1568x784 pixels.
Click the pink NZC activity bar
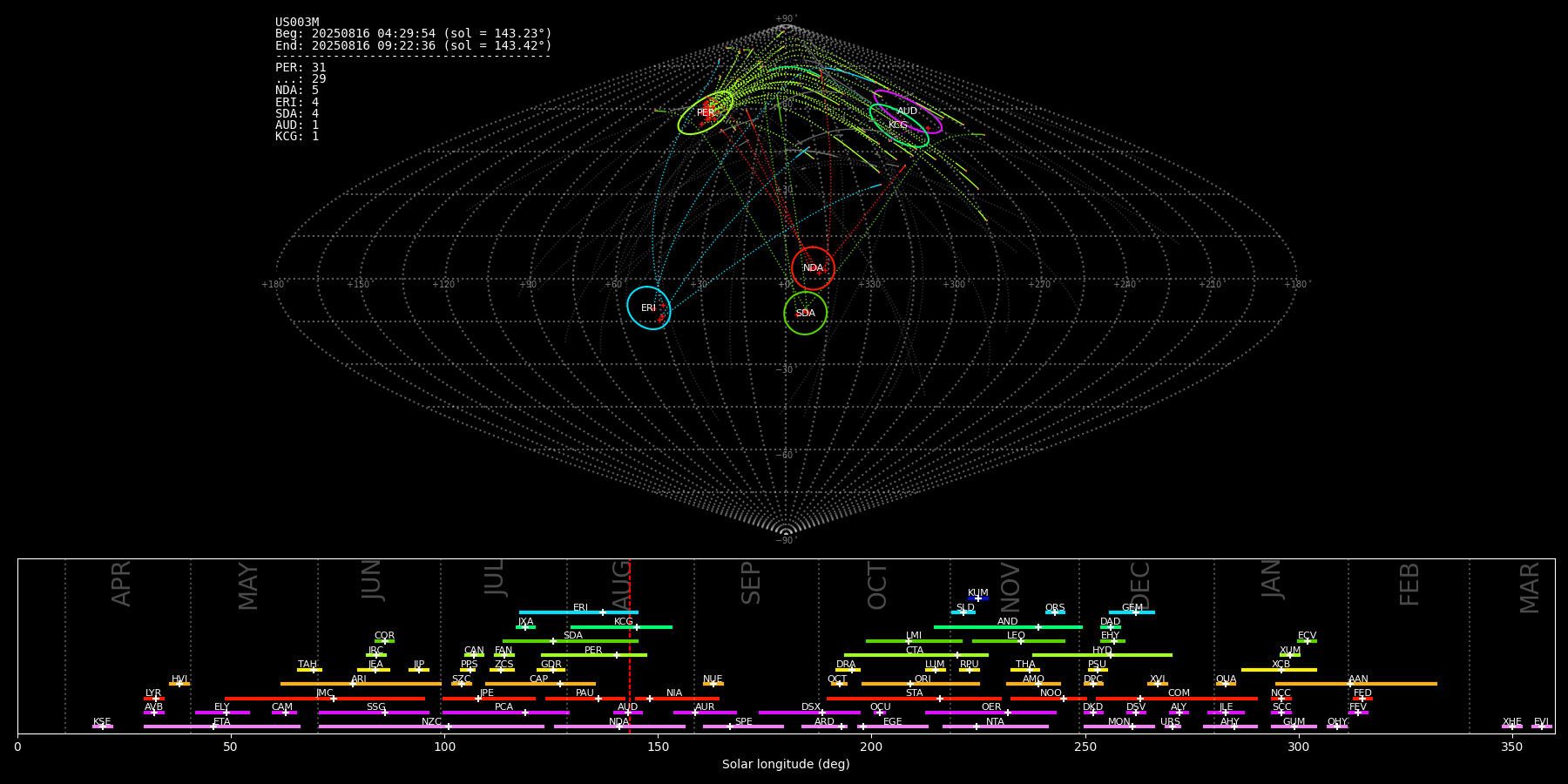[x=431, y=727]
